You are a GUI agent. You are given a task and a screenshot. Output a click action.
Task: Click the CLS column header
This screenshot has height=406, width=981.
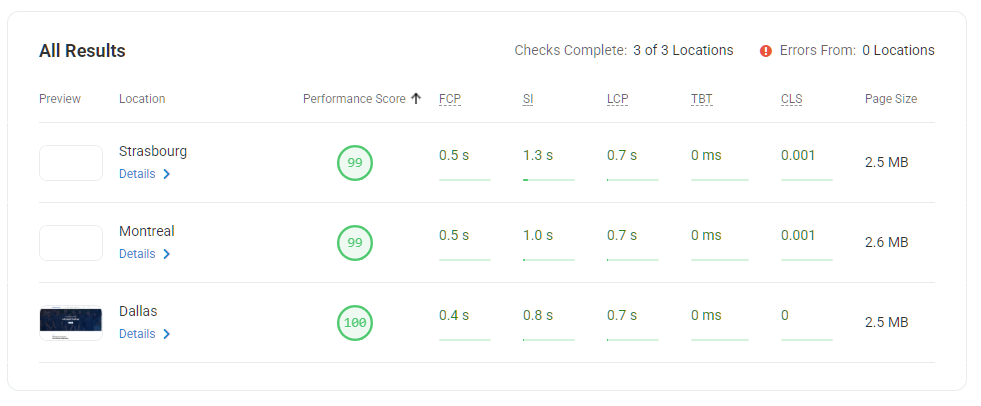(x=792, y=99)
